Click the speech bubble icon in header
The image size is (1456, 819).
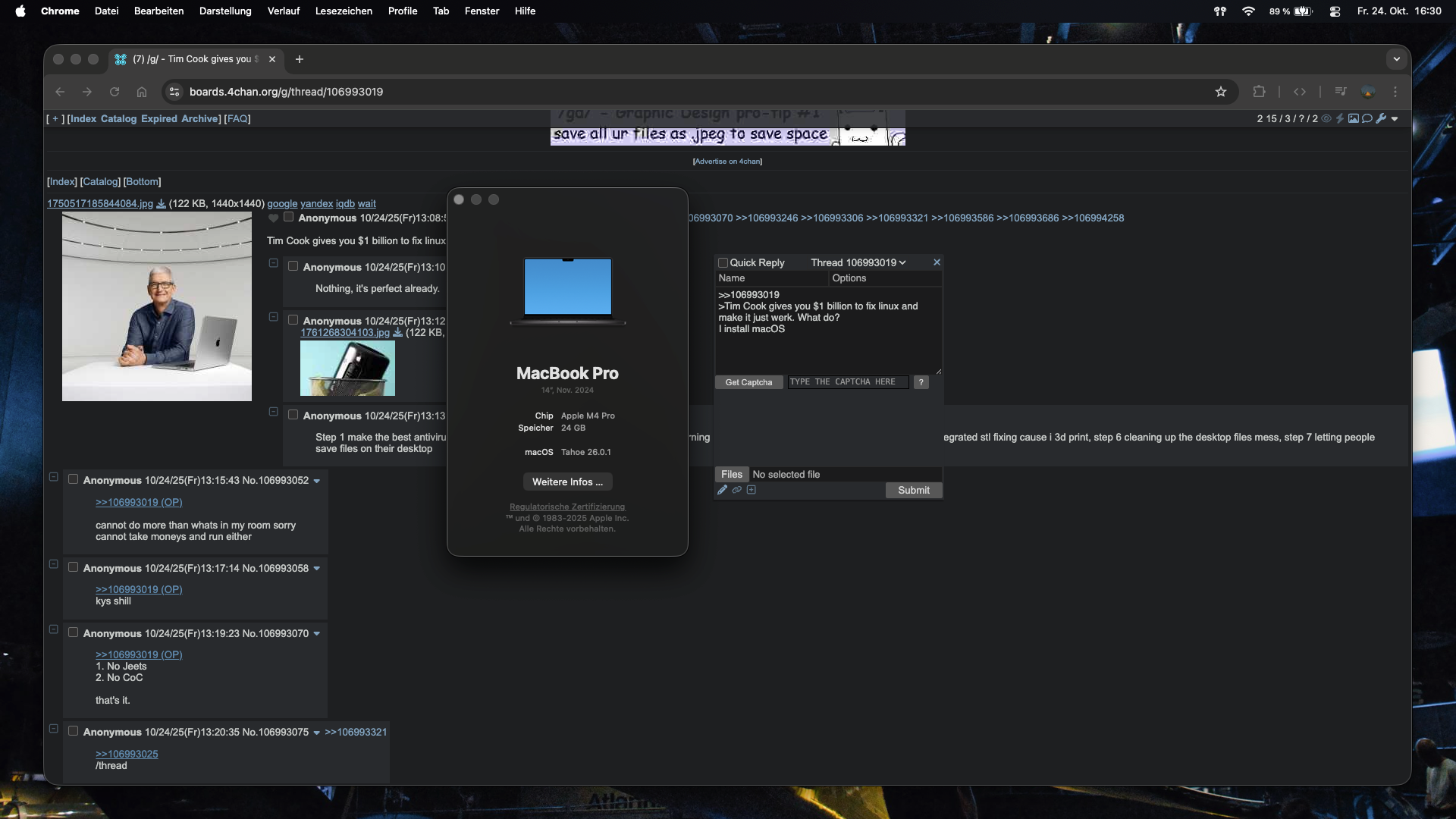coord(1367,118)
